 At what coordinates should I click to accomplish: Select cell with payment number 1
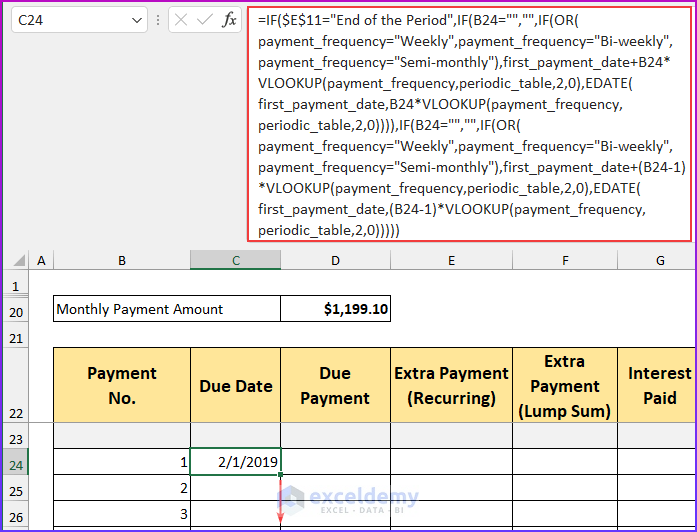coord(122,462)
